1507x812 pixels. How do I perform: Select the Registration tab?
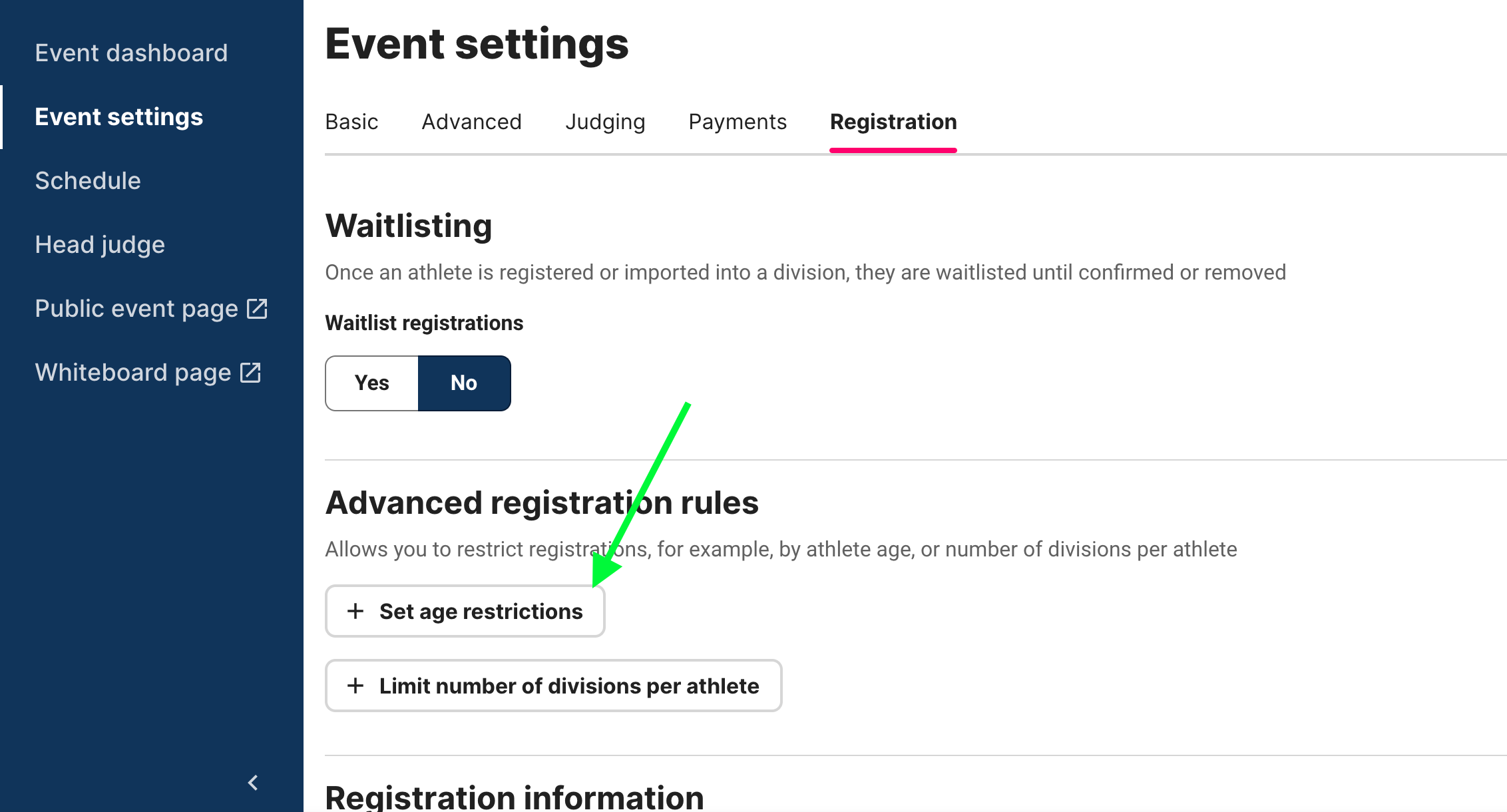[x=893, y=122]
